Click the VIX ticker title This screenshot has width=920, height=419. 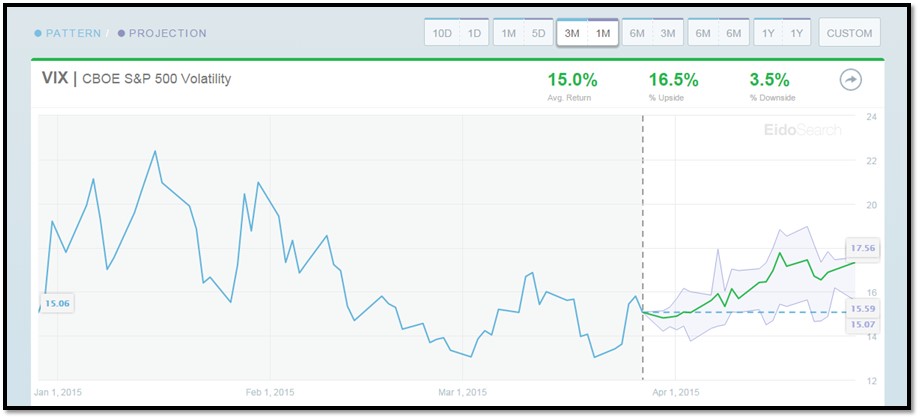click(55, 78)
